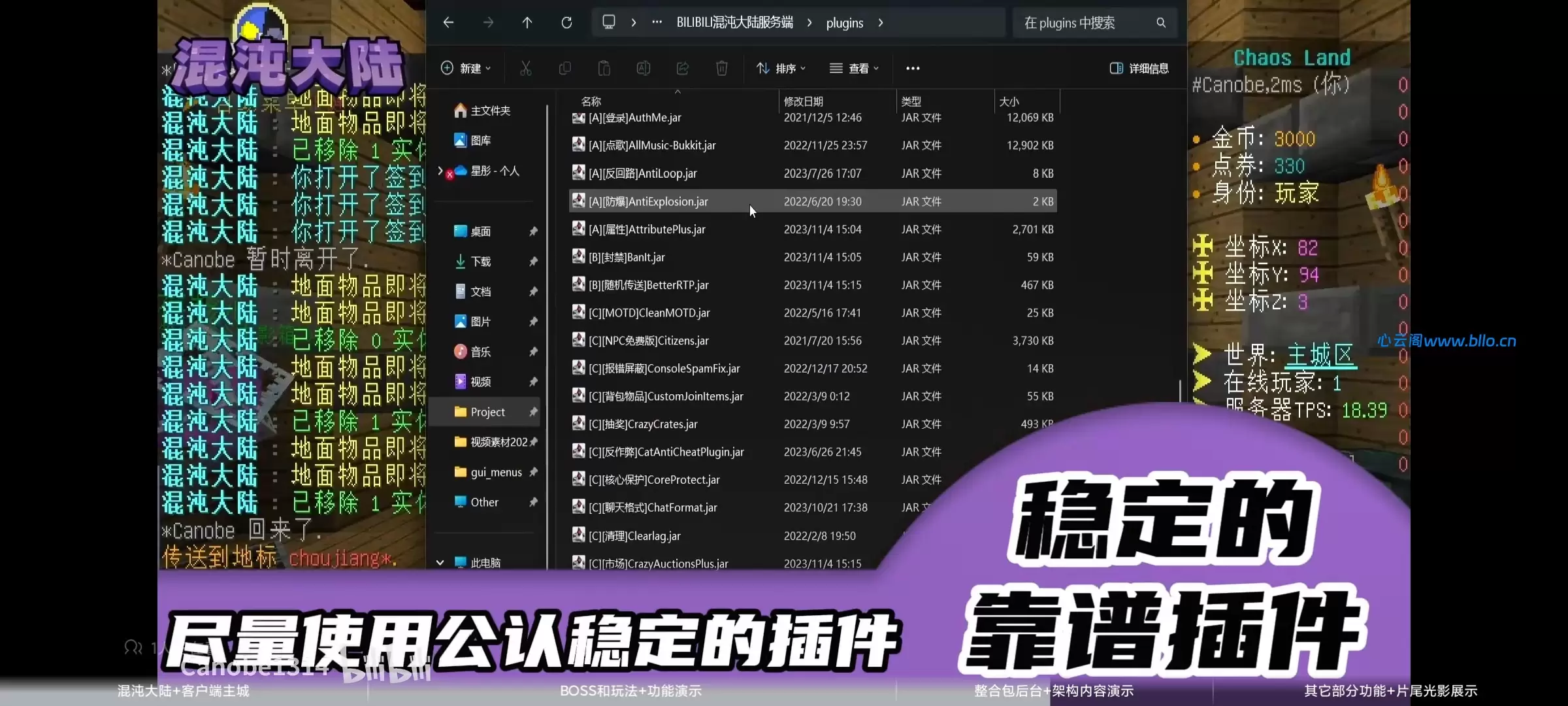Open the 查看 view dropdown
The image size is (1568, 706).
point(855,68)
